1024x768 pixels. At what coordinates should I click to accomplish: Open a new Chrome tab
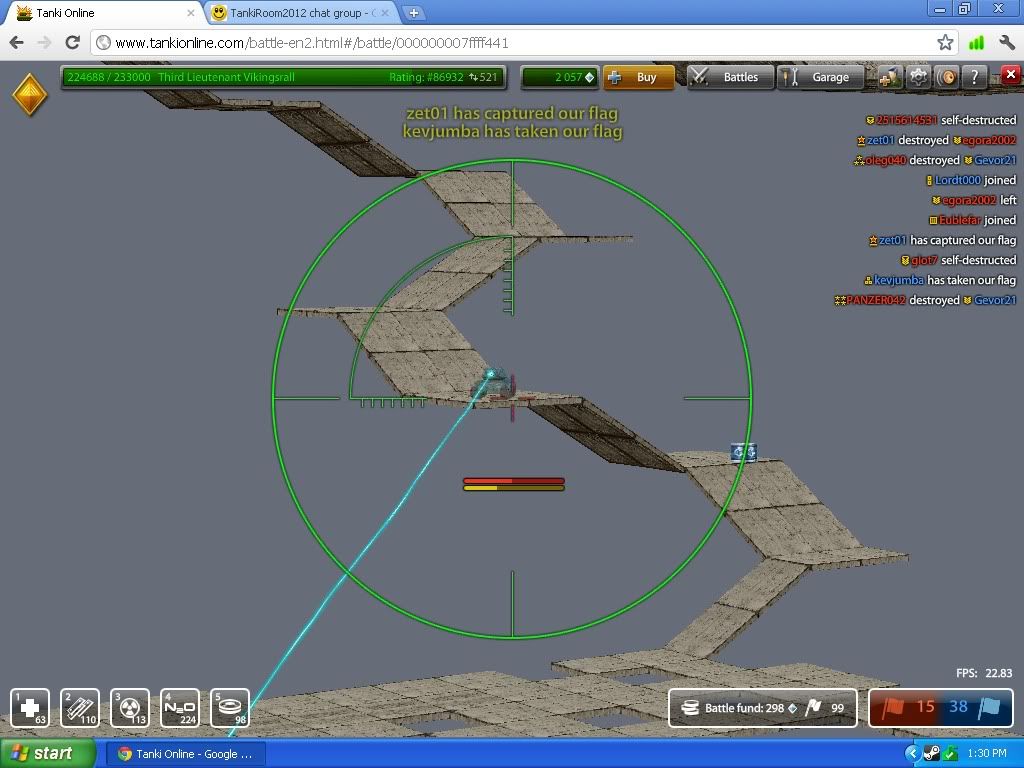click(x=414, y=13)
